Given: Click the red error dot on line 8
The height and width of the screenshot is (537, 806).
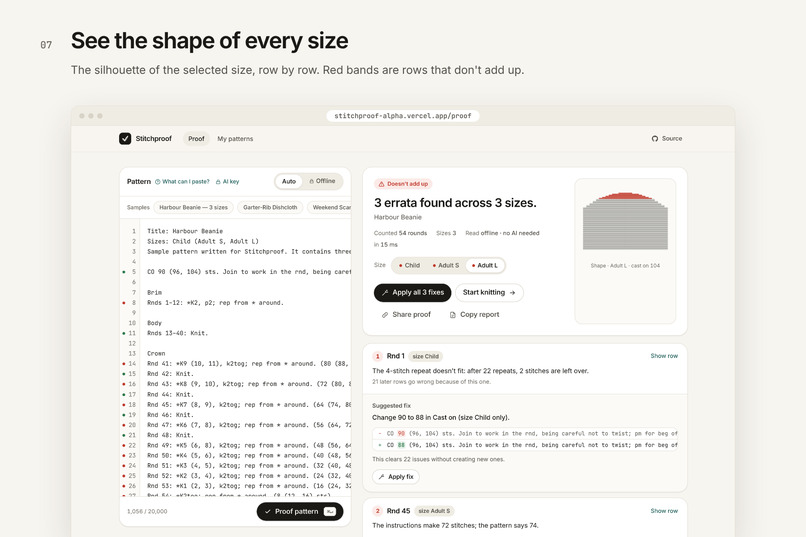Looking at the screenshot, I should tap(124, 303).
